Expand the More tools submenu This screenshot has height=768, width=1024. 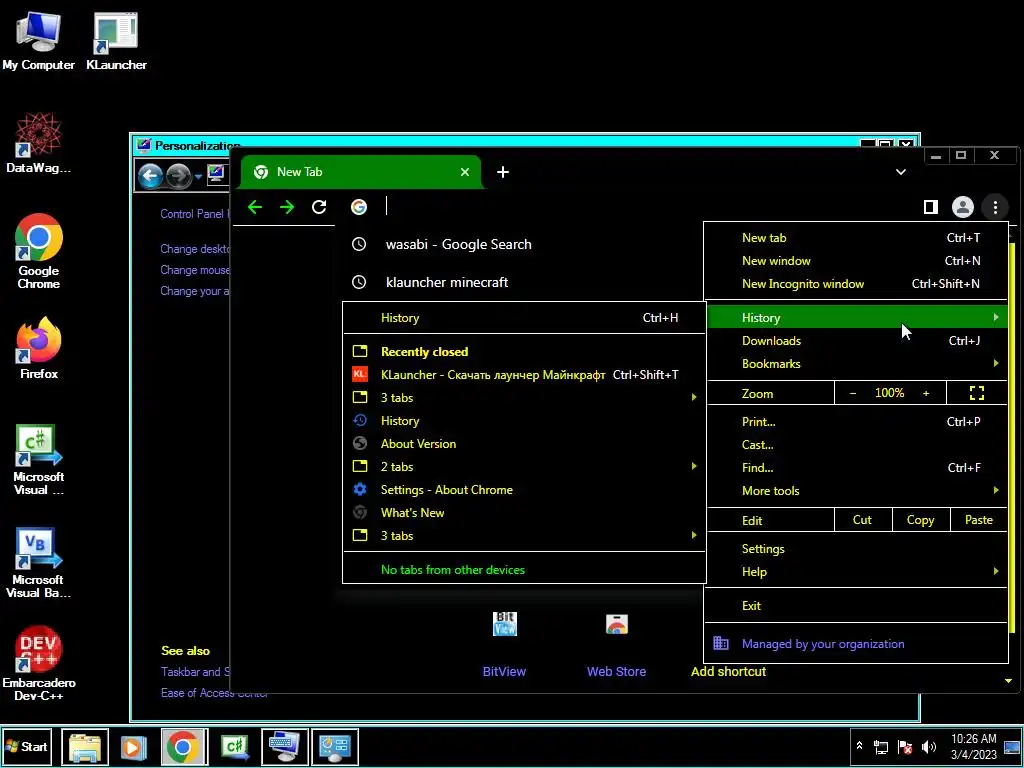(x=857, y=490)
